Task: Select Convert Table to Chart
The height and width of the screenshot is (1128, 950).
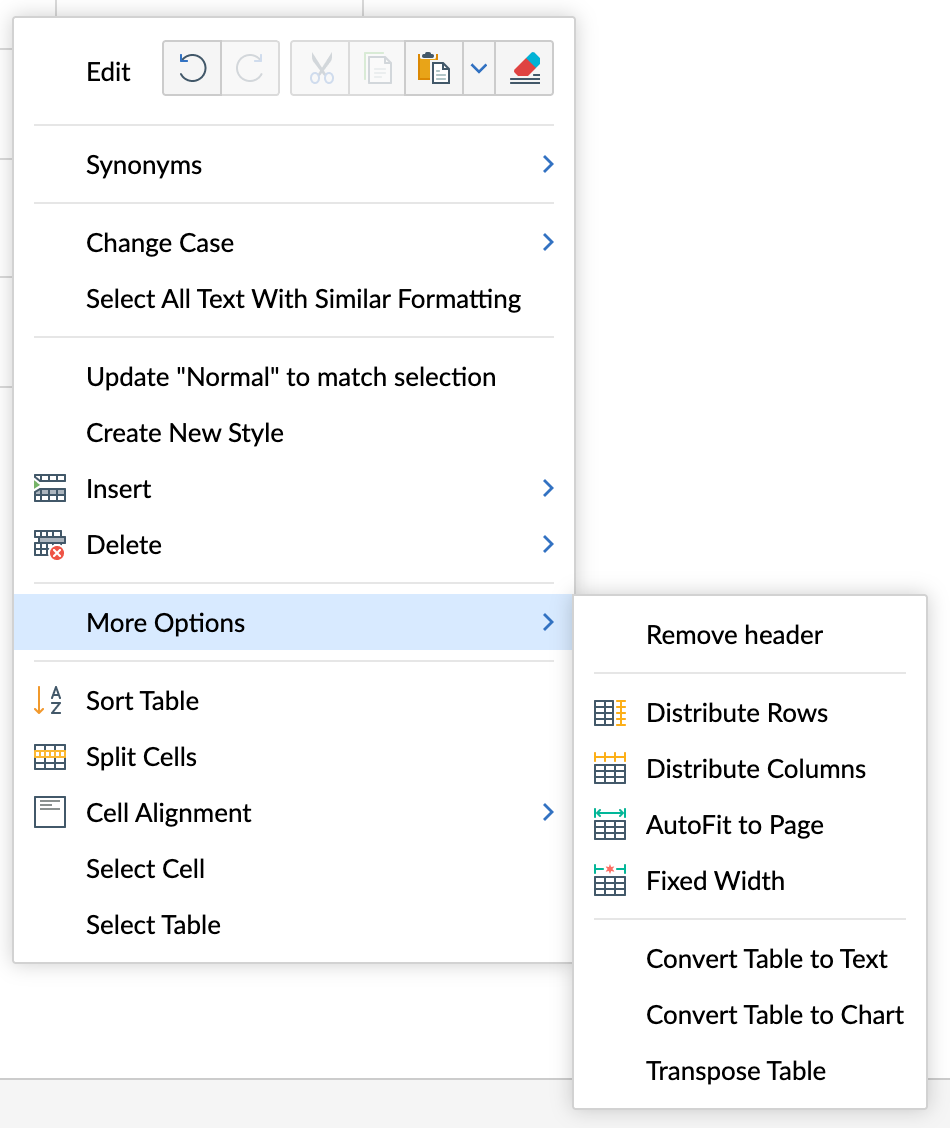Action: click(775, 1015)
